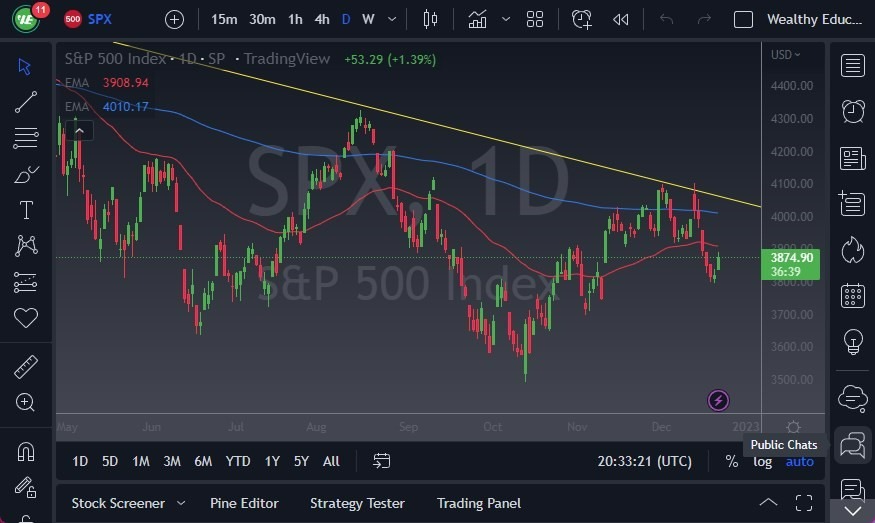This screenshot has height=523, width=875.
Task: Set the chart range to 1M
Action: coord(141,461)
